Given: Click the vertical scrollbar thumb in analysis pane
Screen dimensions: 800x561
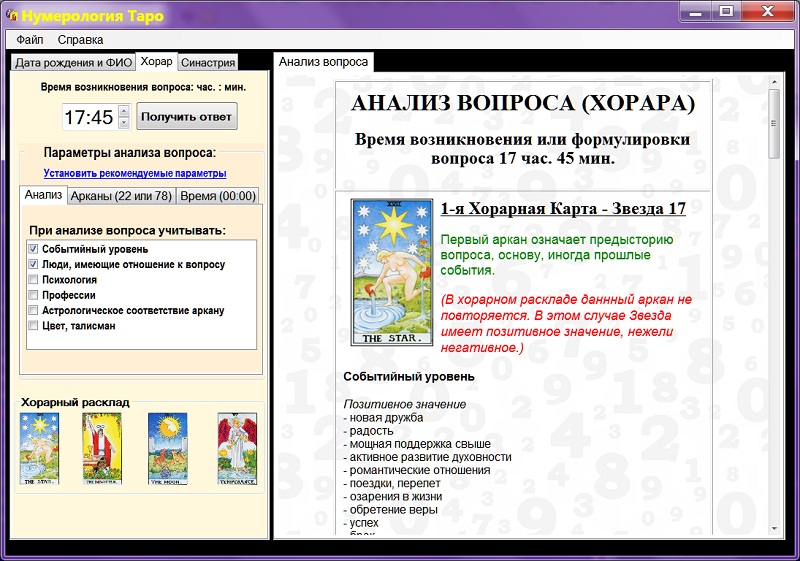Looking at the screenshot, I should tap(774, 124).
